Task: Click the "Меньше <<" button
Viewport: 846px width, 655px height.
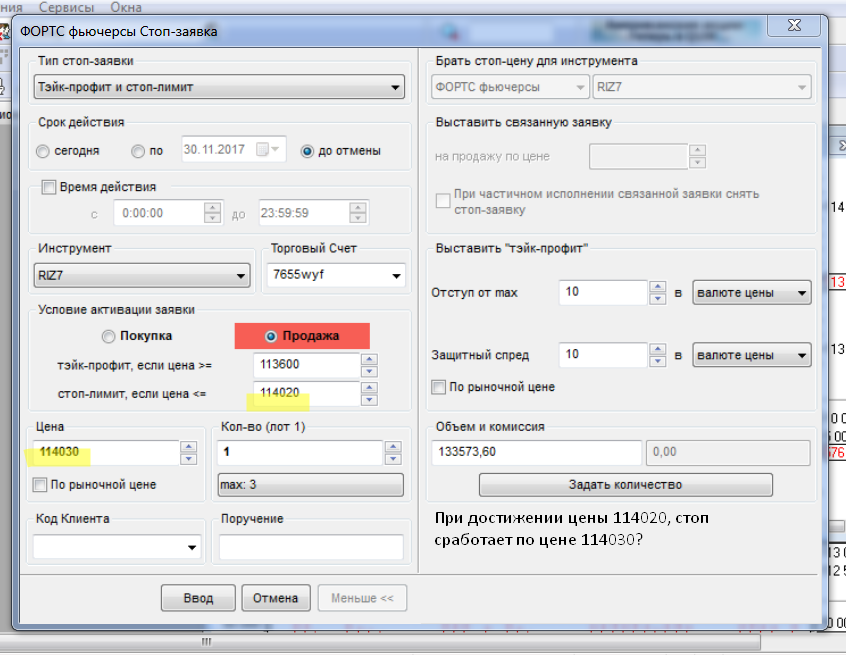Action: click(362, 598)
